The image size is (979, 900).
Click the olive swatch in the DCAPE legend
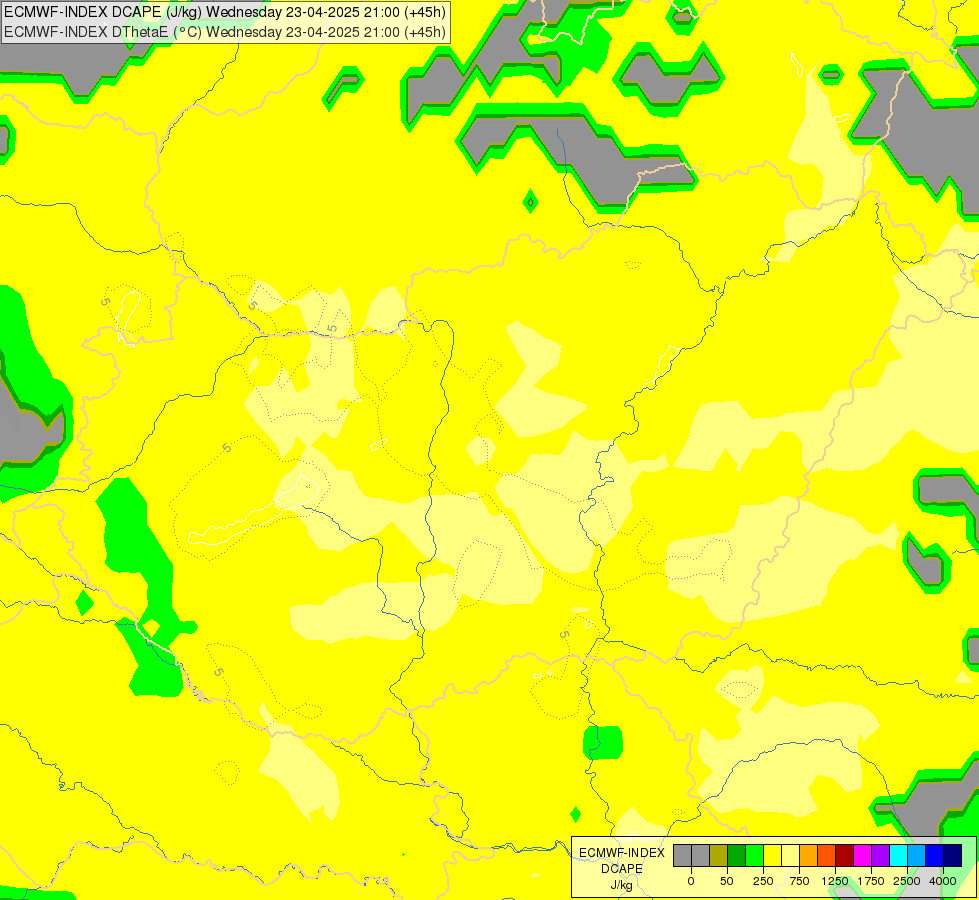click(x=719, y=855)
